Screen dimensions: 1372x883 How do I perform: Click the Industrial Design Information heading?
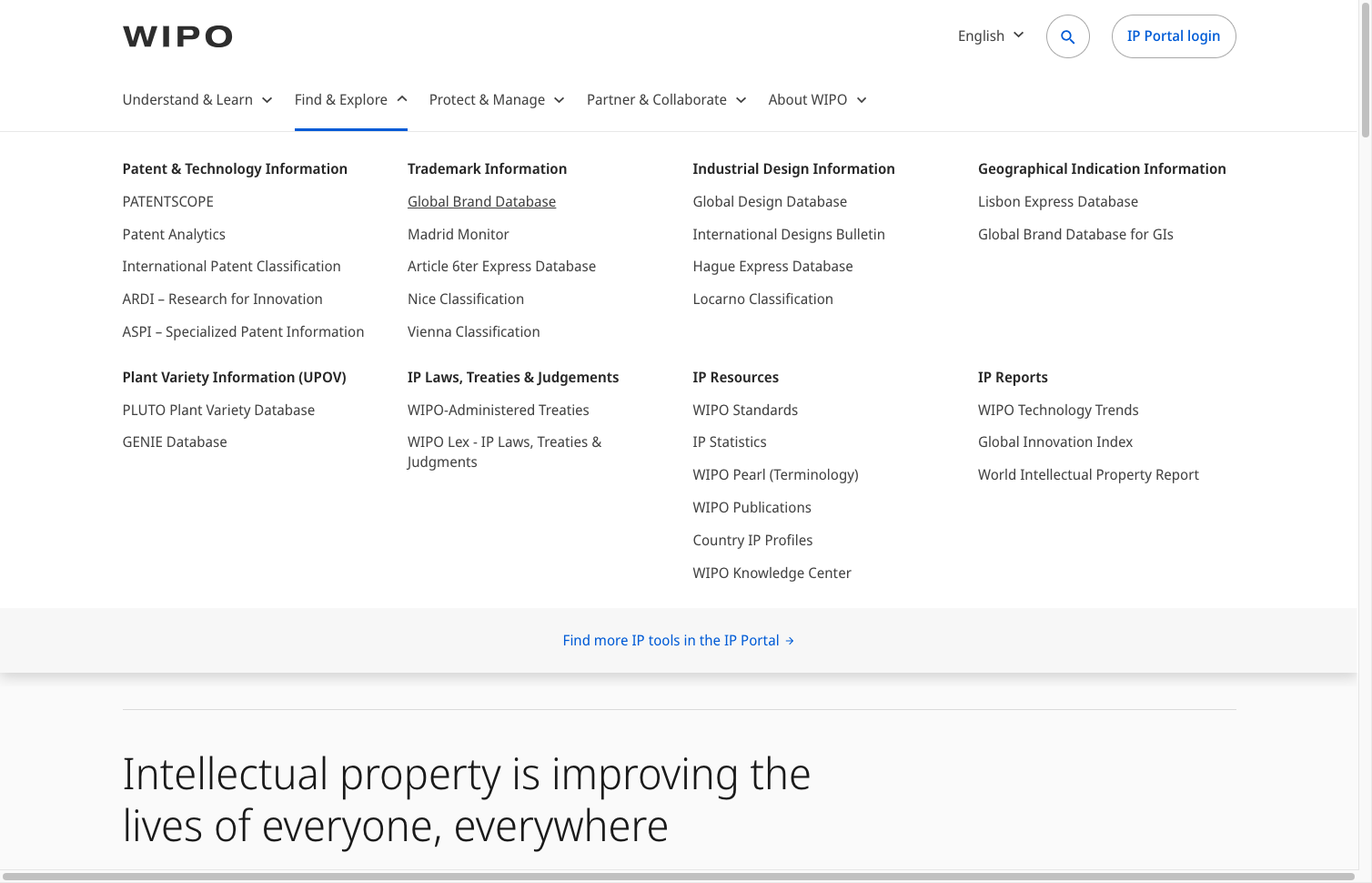[x=794, y=168]
